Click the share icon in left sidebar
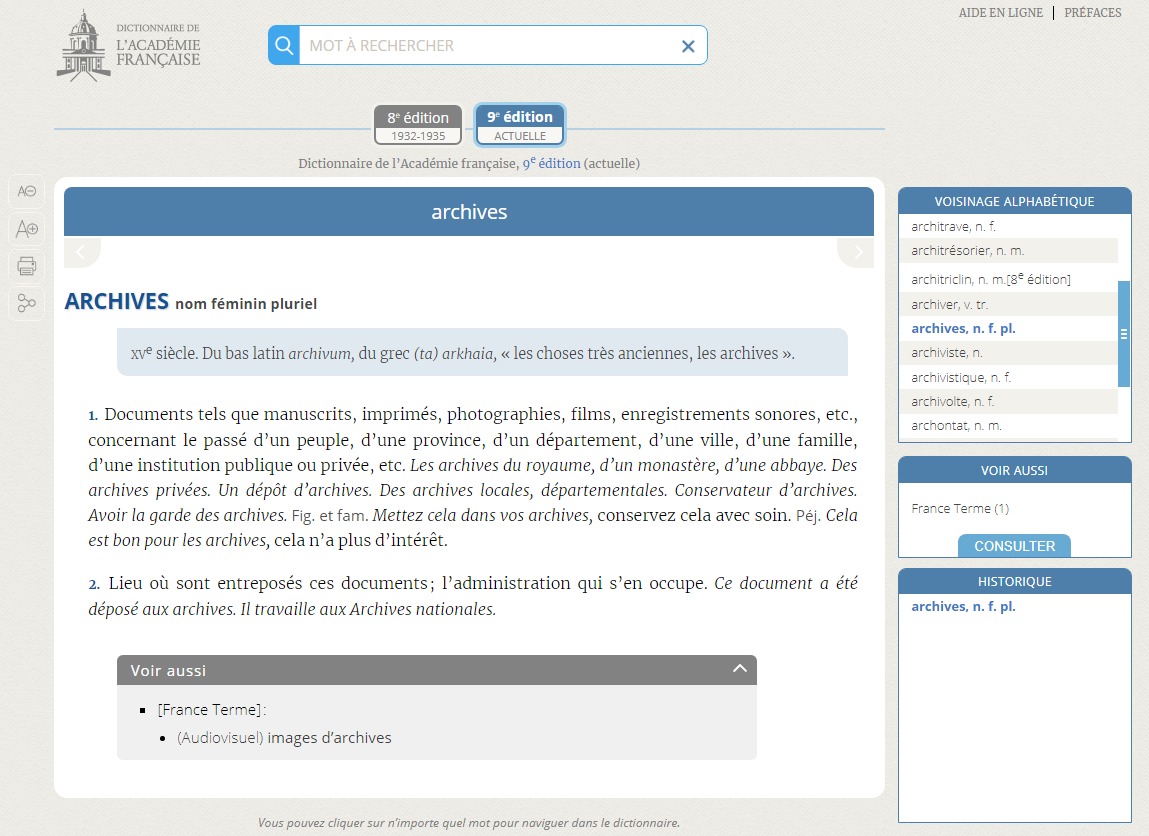 point(27,303)
